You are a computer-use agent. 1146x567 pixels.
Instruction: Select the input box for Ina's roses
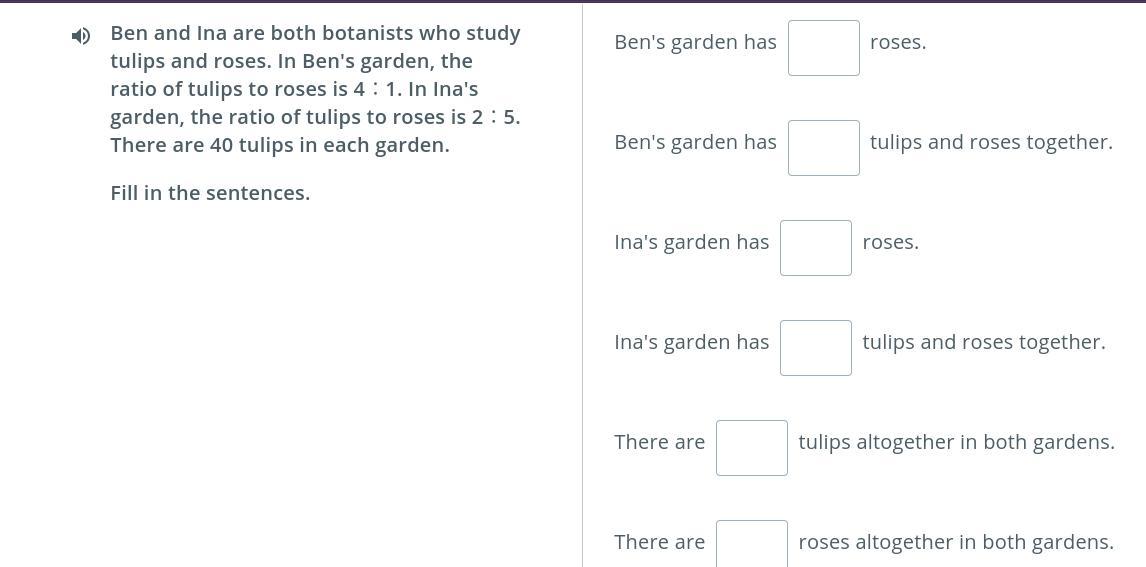pos(815,248)
